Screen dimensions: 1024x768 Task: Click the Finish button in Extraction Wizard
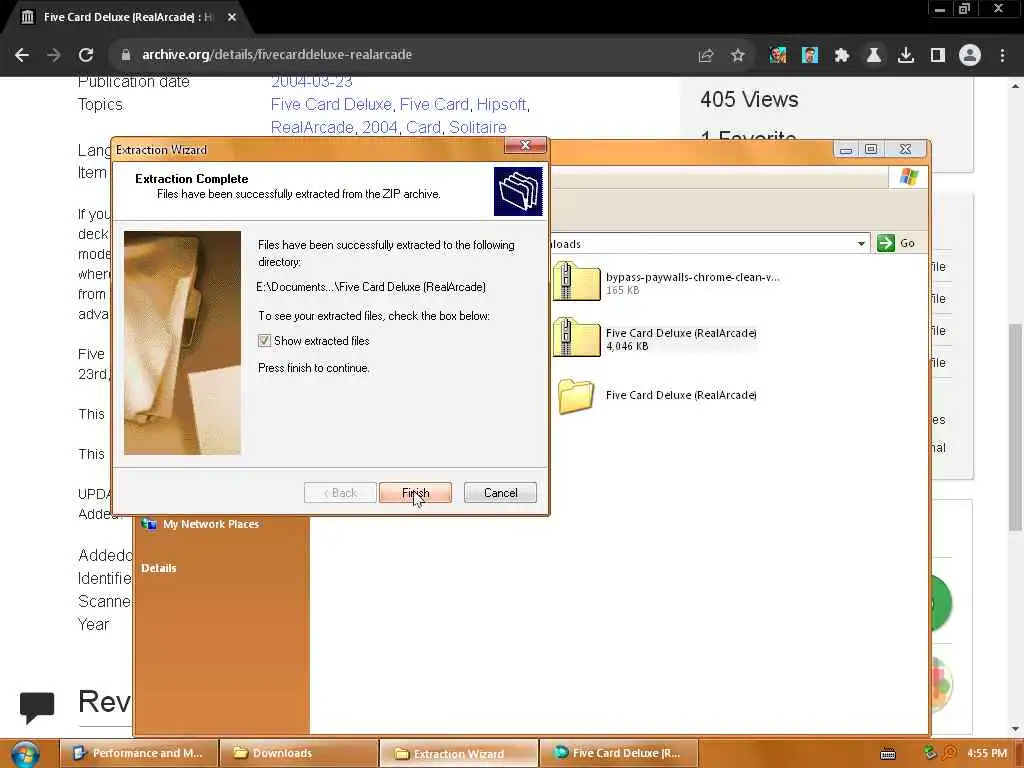pos(415,493)
